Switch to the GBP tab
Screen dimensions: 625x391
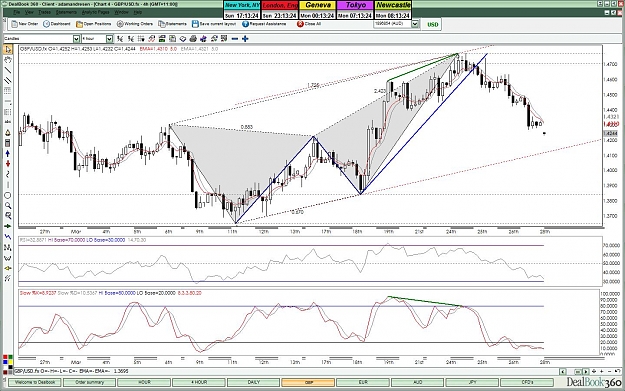point(308,382)
